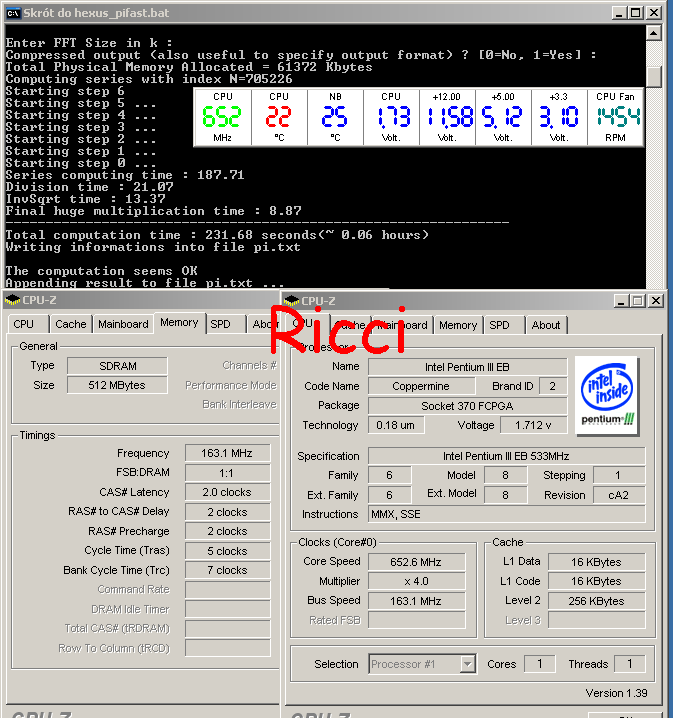Viewport: 673px width, 718px height.
Task: Open the Processor #1 selection dropdown
Action: click(467, 664)
